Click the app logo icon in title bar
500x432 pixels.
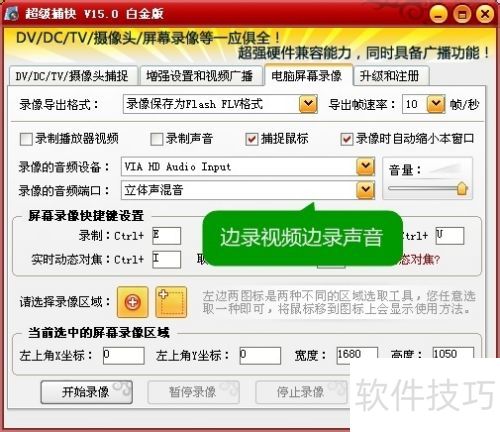click(x=11, y=13)
